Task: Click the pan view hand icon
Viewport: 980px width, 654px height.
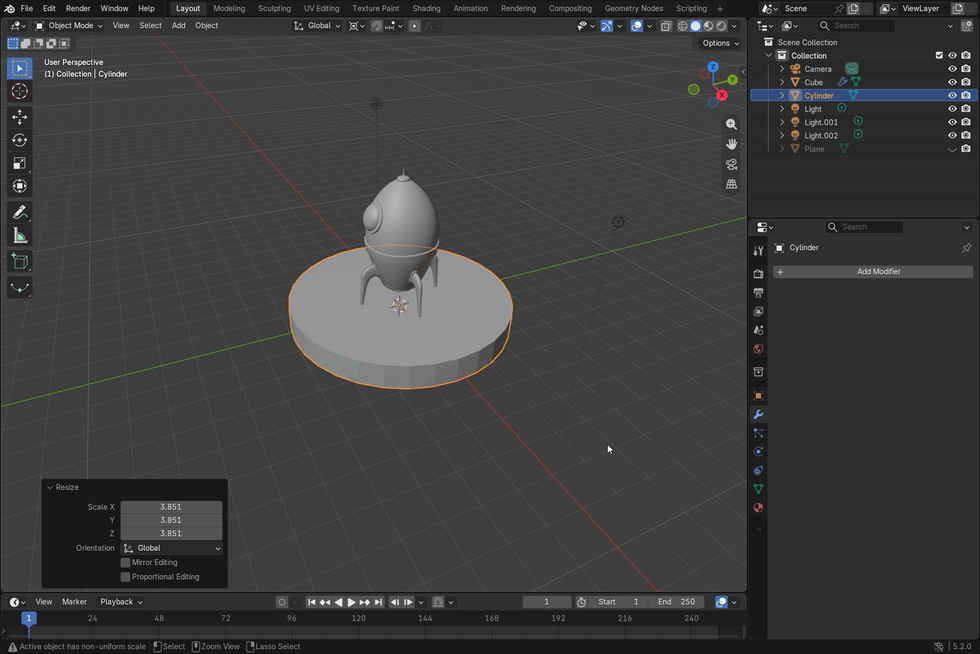Action: (x=731, y=144)
